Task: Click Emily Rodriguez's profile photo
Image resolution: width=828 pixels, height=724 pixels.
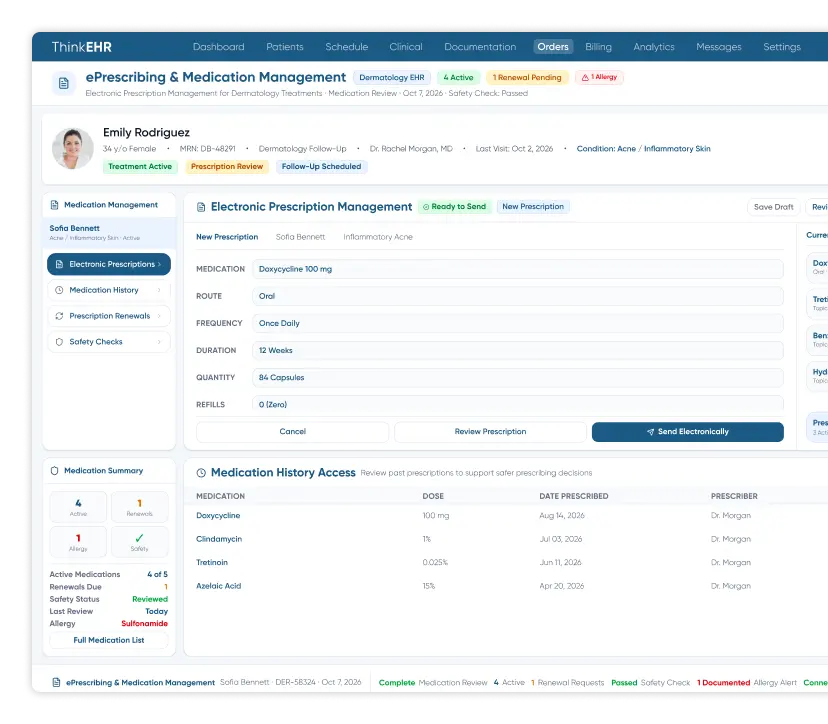Action: pyautogui.click(x=73, y=148)
